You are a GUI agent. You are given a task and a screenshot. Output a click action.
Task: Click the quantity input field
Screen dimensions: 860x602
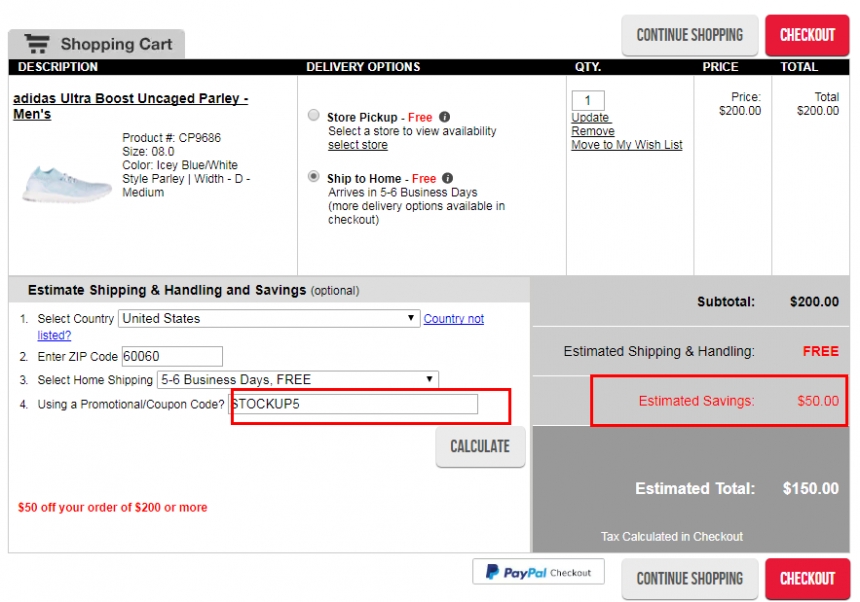coord(588,100)
